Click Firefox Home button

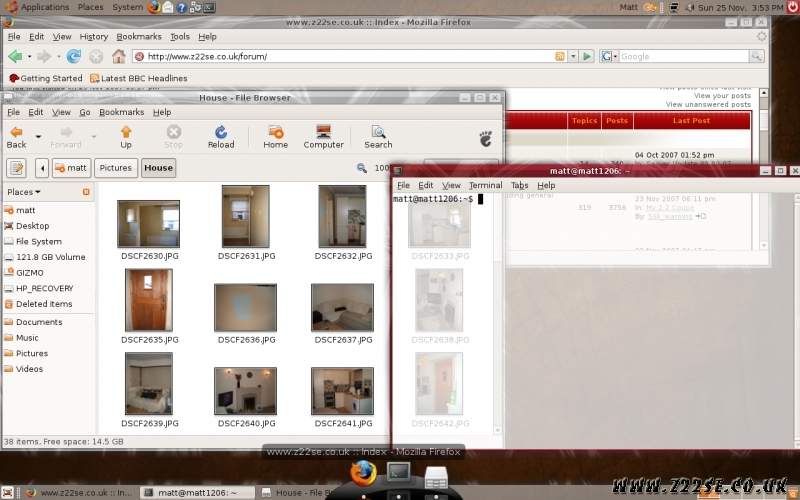(118, 56)
